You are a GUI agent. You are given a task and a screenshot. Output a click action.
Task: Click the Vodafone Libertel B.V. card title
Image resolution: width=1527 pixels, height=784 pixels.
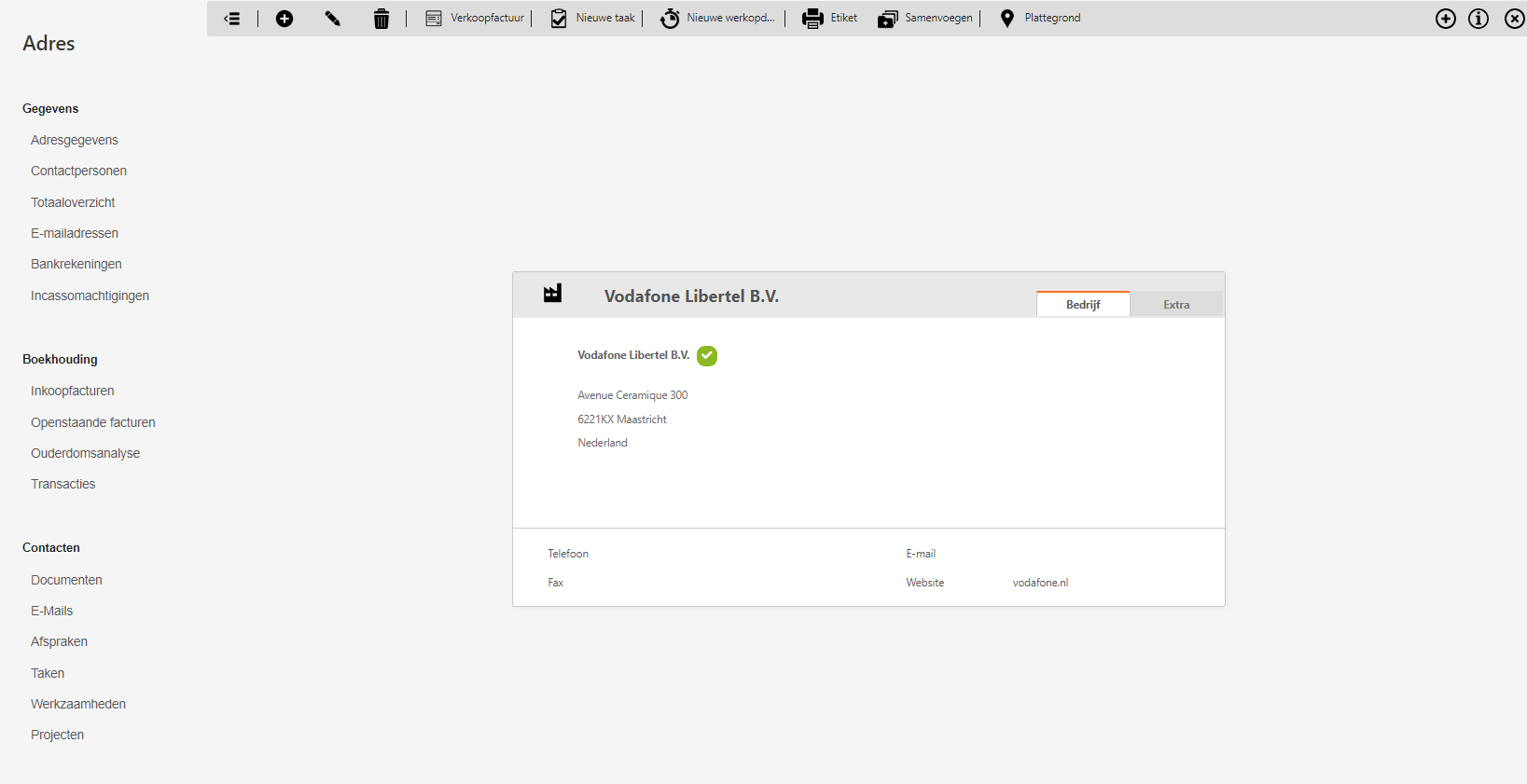[691, 296]
